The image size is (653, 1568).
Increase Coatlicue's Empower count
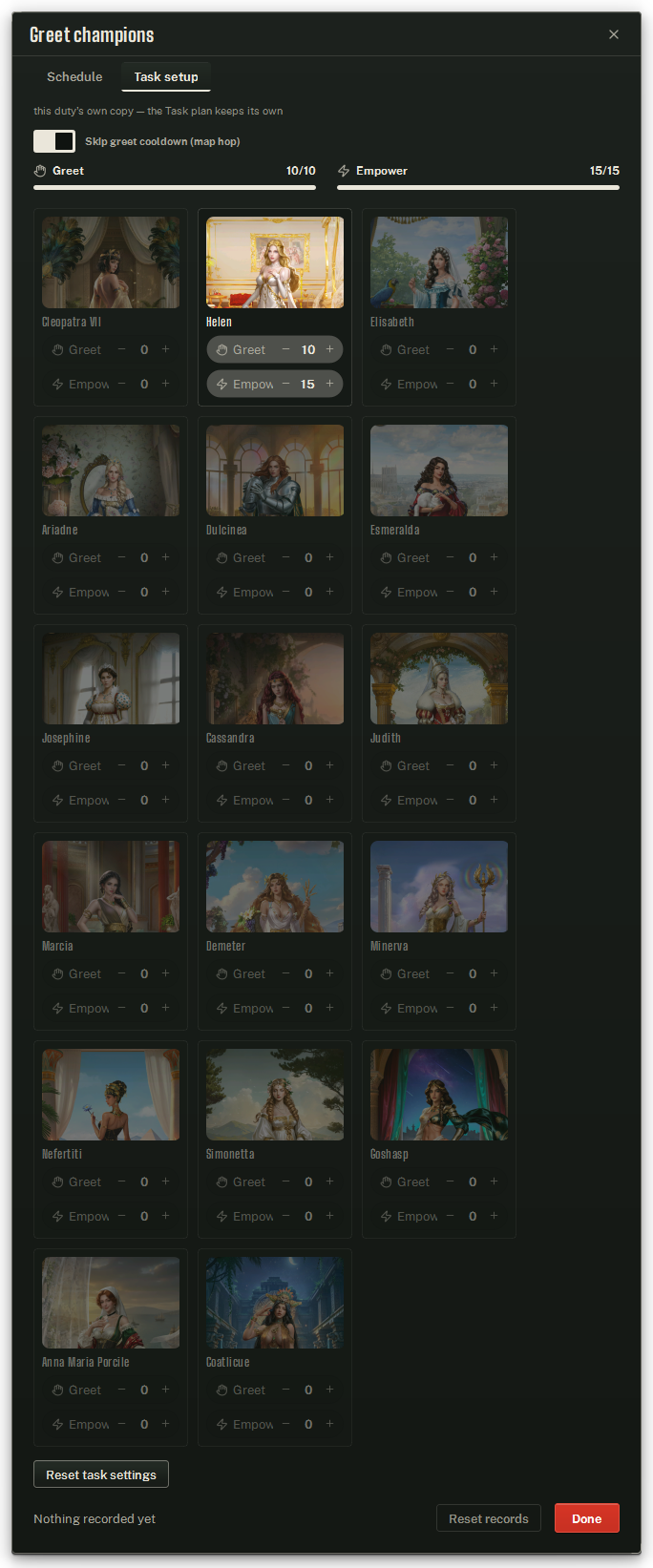click(329, 1424)
